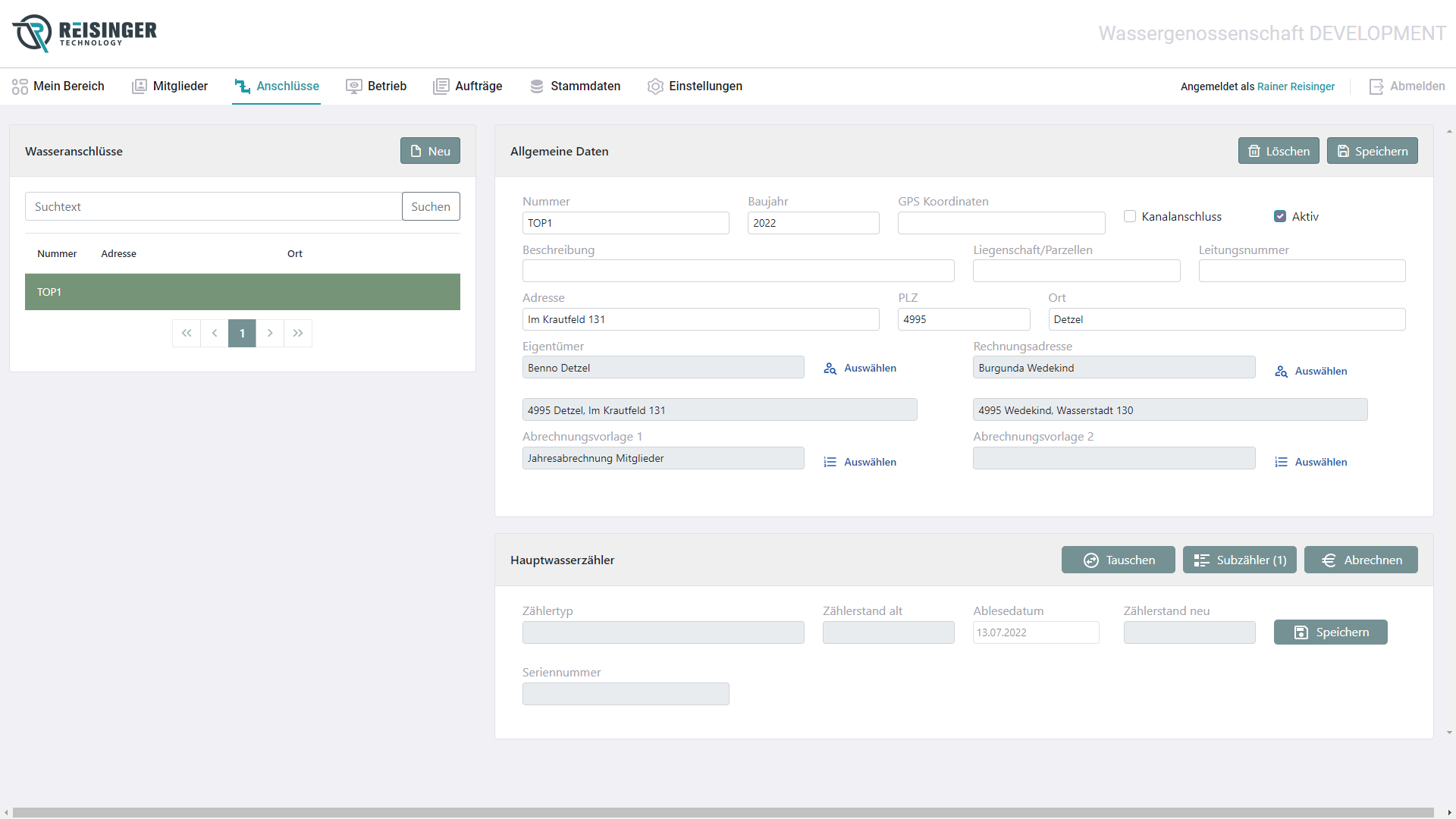The width and height of the screenshot is (1456, 819).
Task: Click the Zählerstand alt field
Action: (888, 632)
